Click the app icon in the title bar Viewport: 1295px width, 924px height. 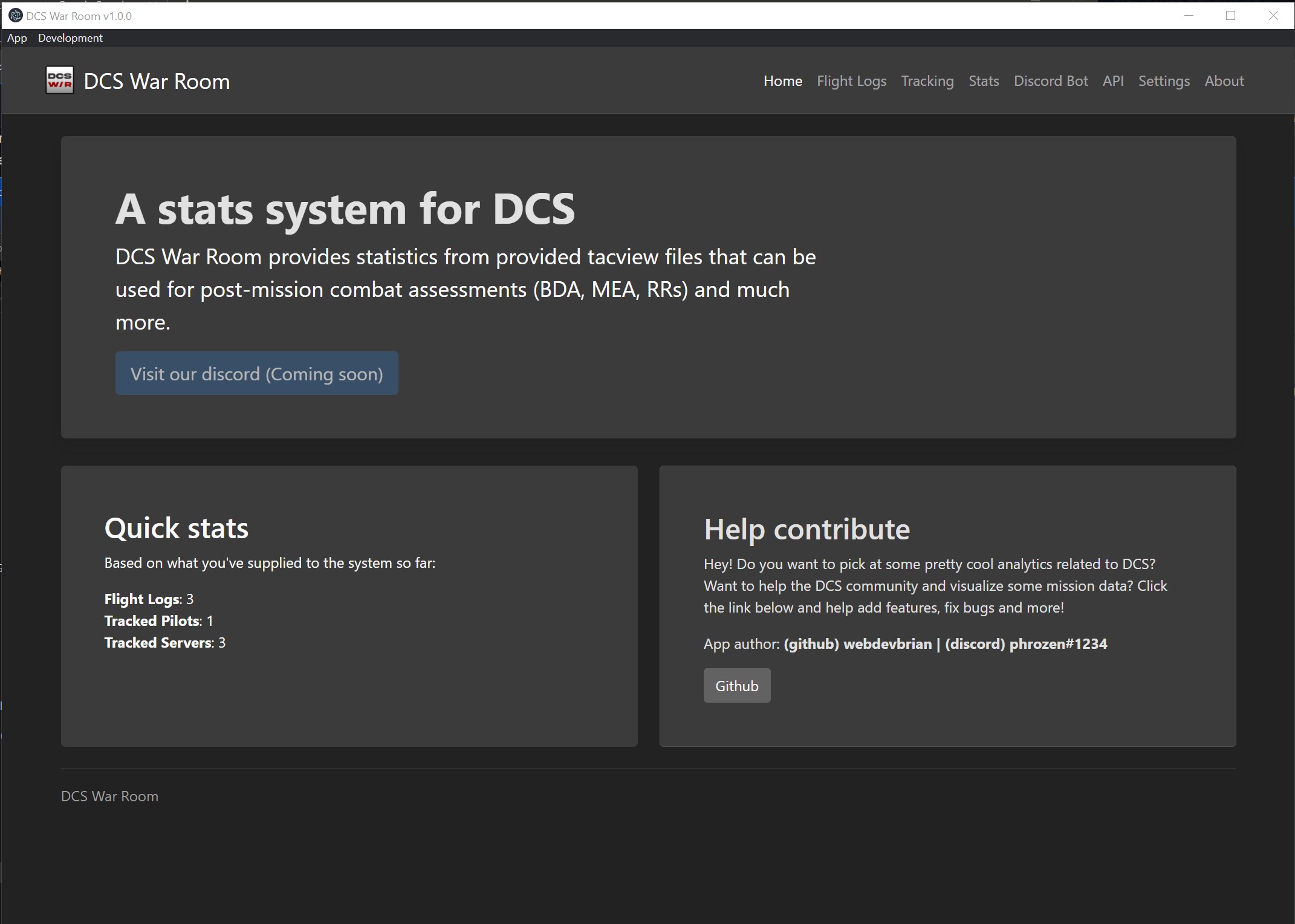tap(16, 16)
